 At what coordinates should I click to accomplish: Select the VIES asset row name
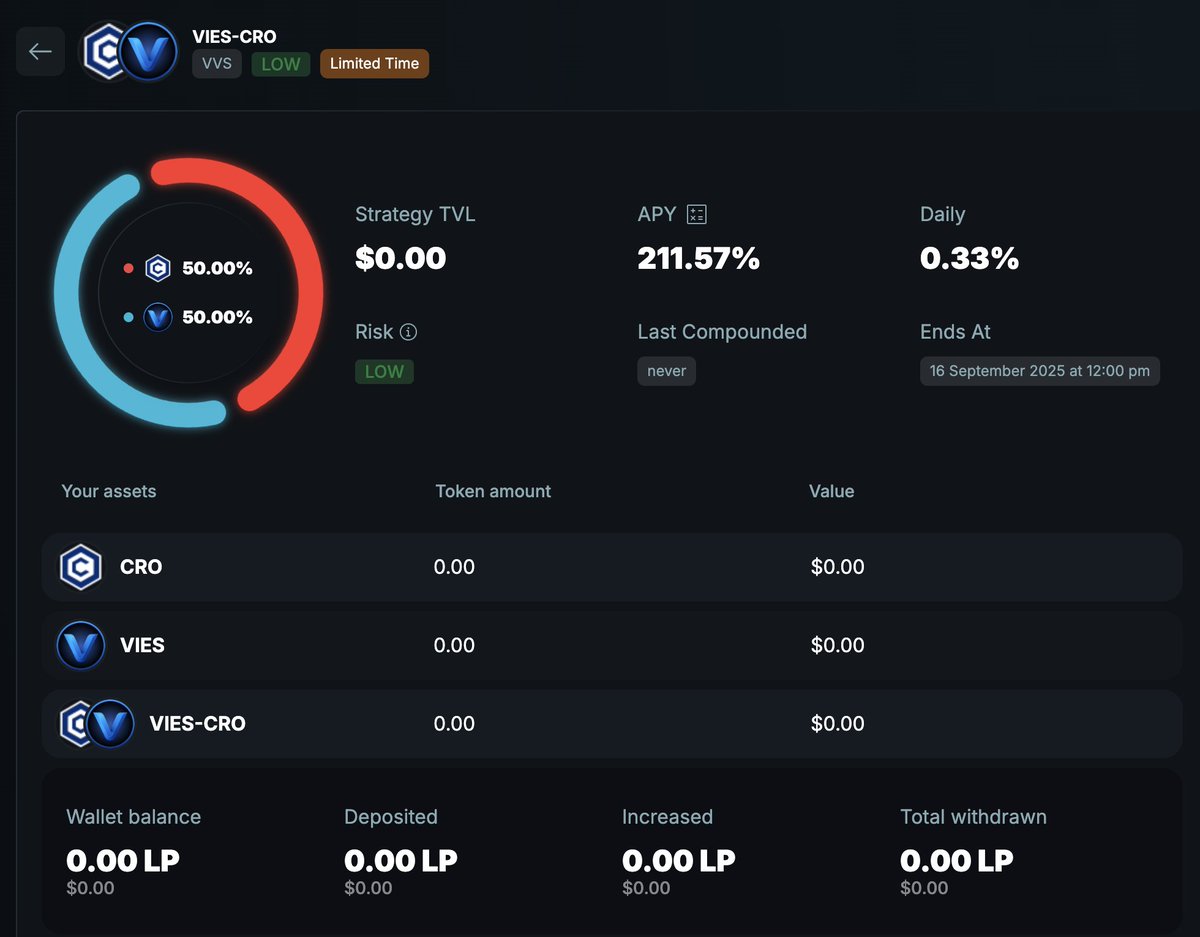142,645
